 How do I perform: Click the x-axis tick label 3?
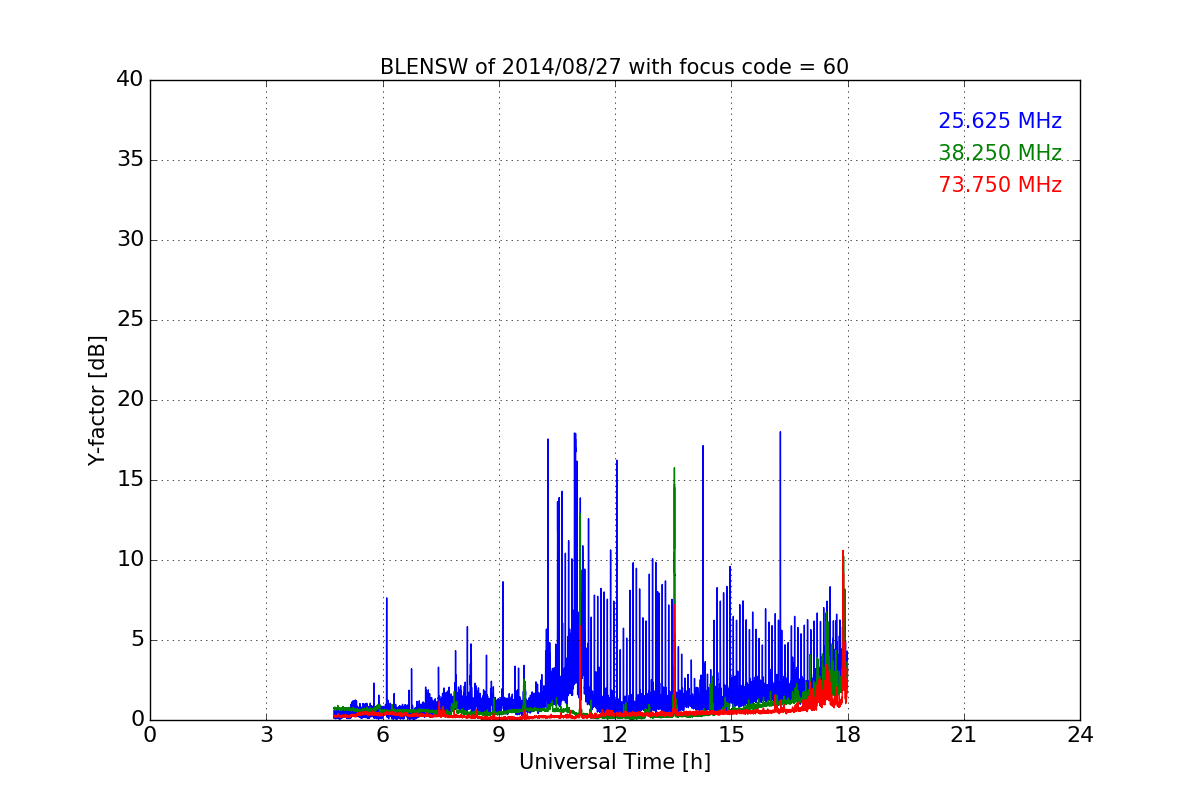click(266, 734)
